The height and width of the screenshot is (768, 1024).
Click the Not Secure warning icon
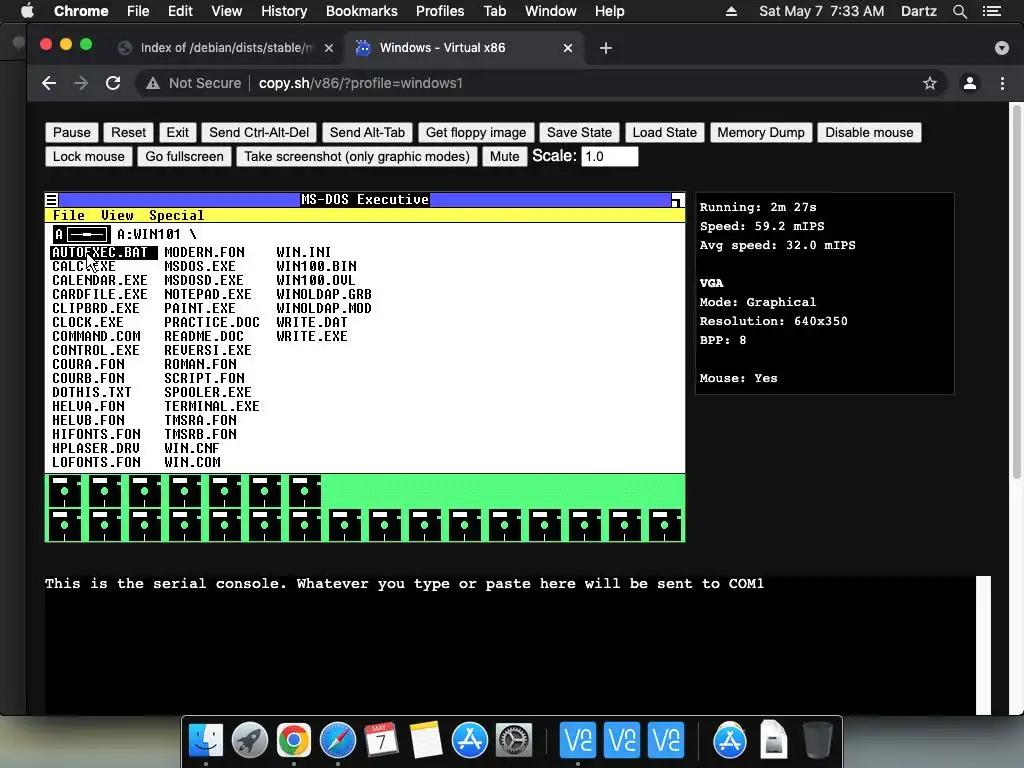[153, 83]
